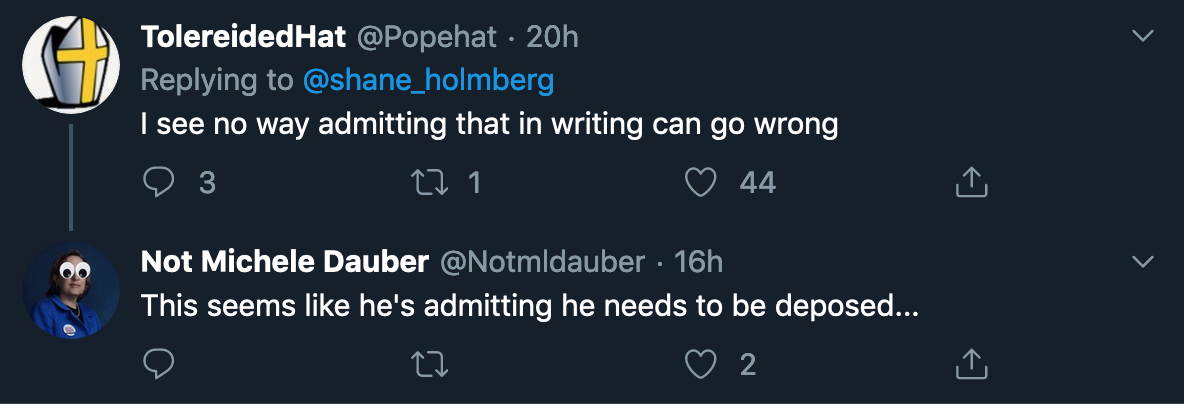This screenshot has width=1184, height=404.
Task: Open the tweet text about admitting in writing
Action: click(x=489, y=125)
